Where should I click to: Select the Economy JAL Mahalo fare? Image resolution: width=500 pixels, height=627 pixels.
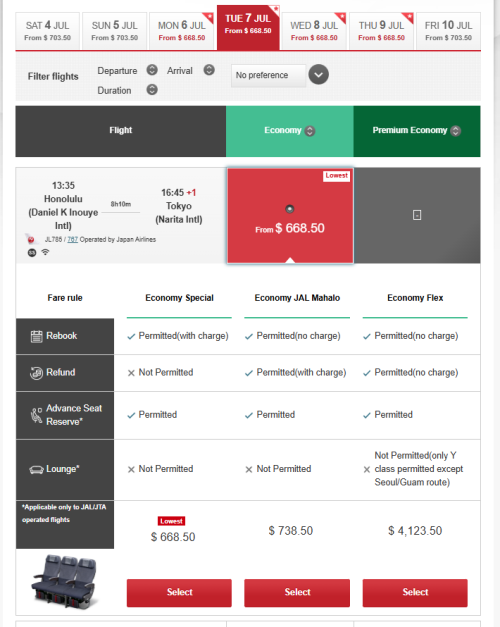pos(297,593)
